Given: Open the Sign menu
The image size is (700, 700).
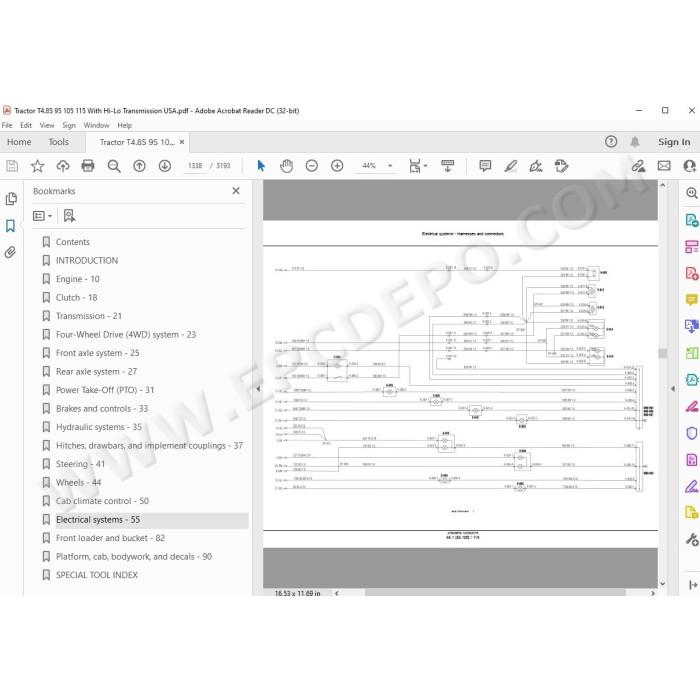Looking at the screenshot, I should [69, 125].
